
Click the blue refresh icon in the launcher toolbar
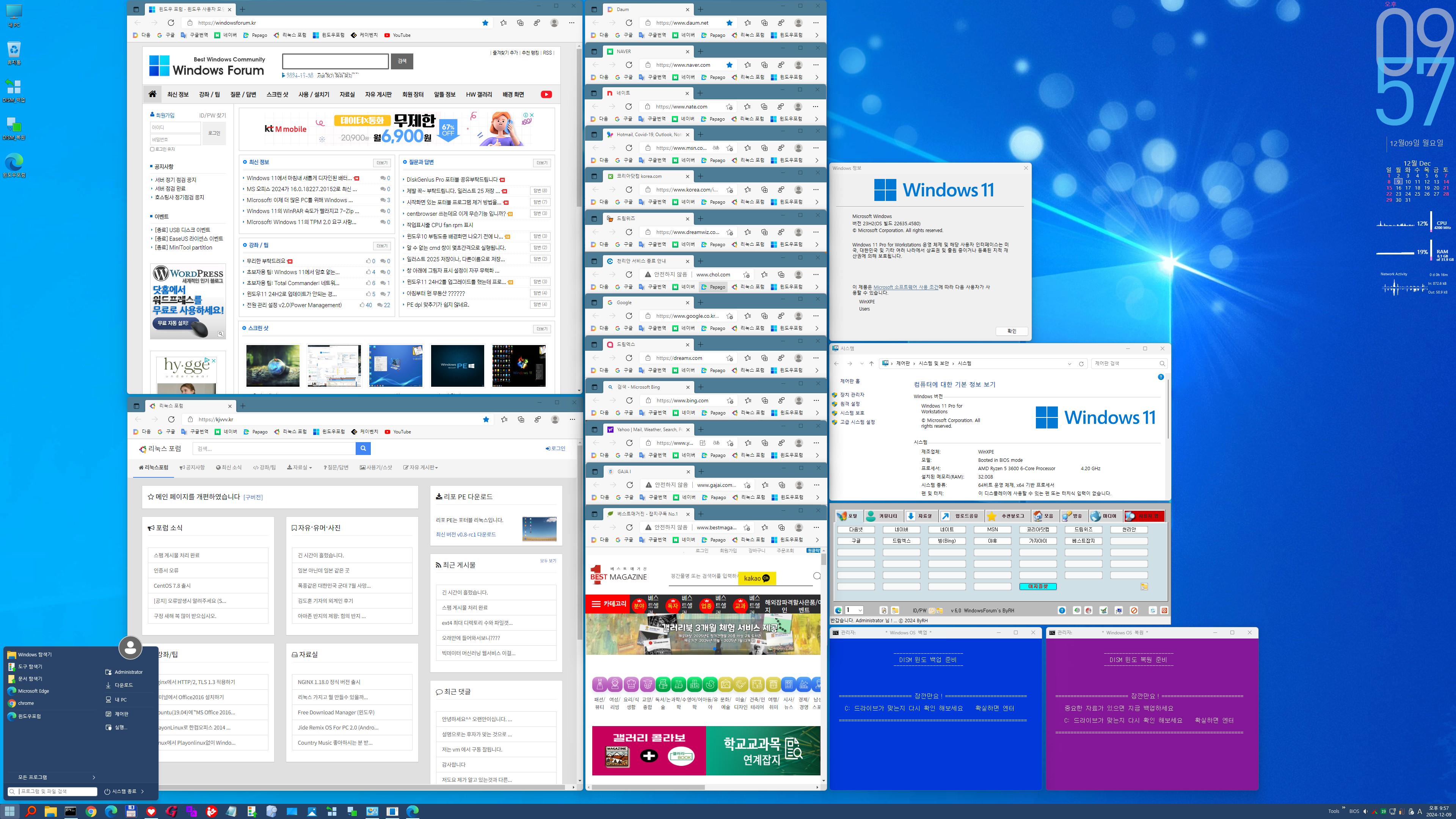coord(1153,610)
